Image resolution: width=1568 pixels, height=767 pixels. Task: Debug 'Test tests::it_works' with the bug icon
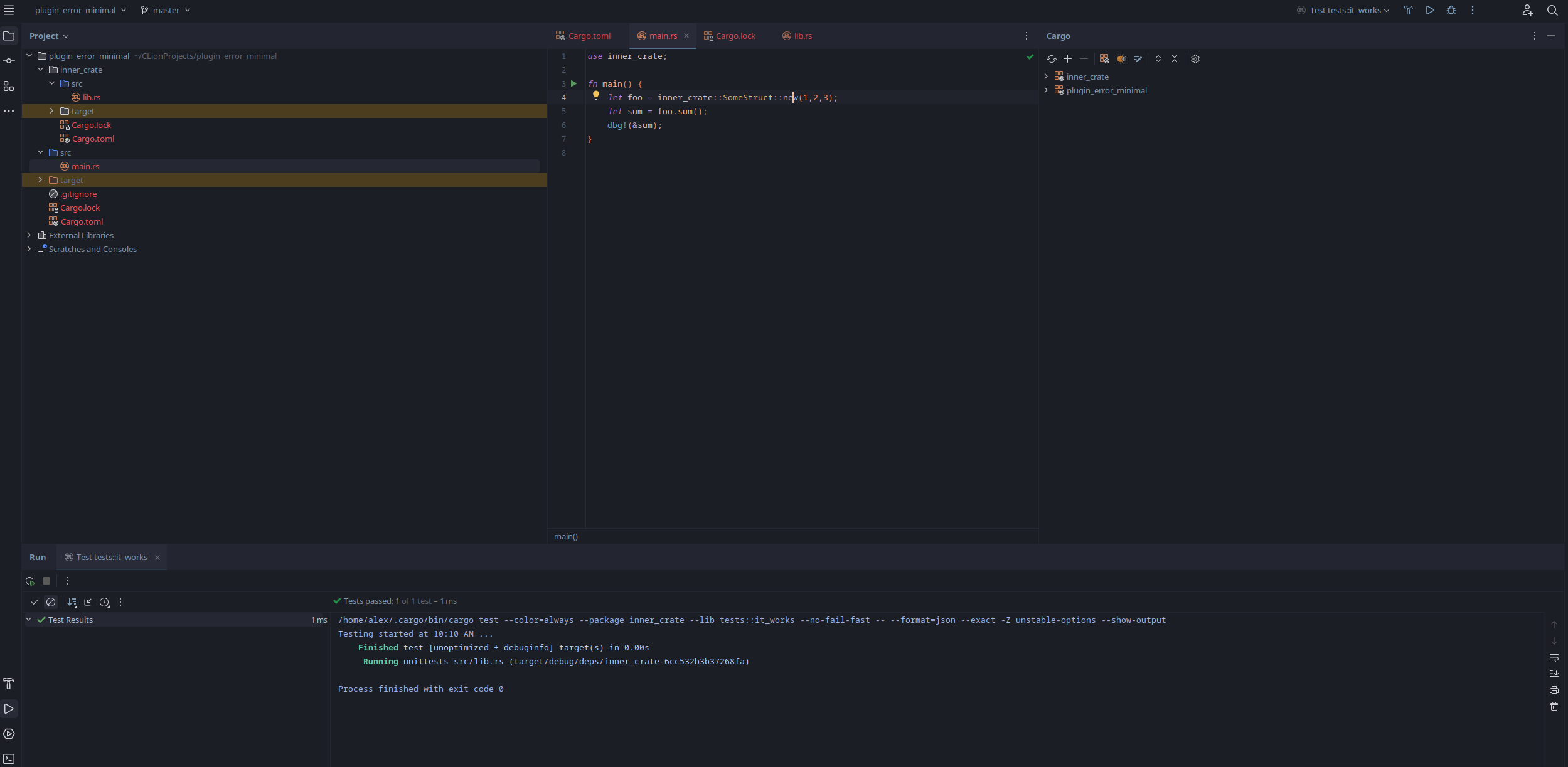tap(1451, 10)
